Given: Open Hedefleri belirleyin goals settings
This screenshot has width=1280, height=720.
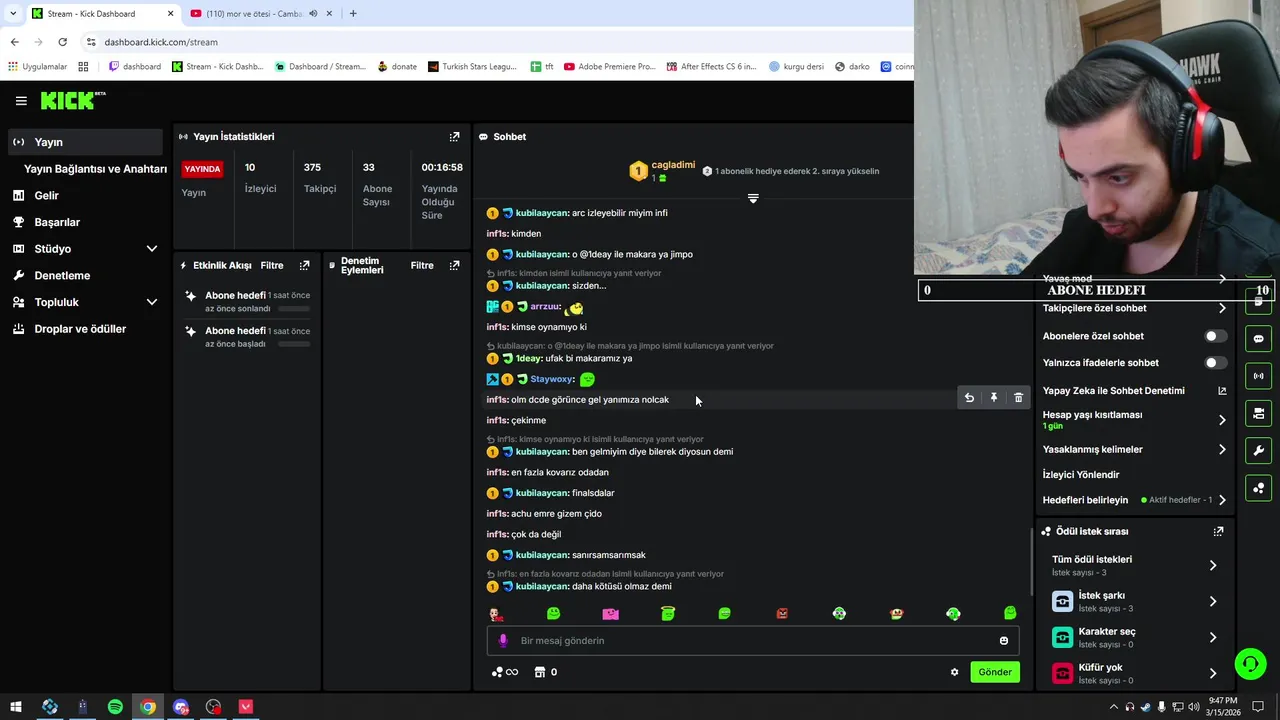Looking at the screenshot, I should [1135, 500].
